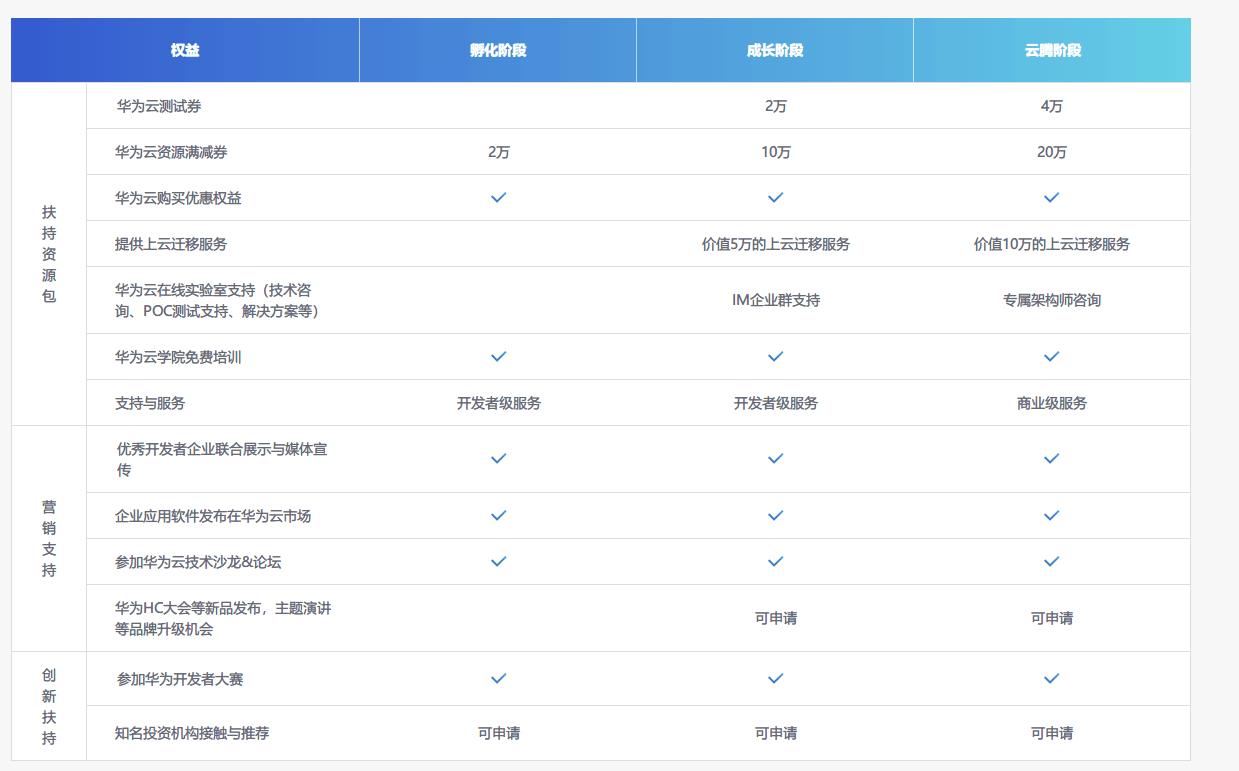Click the 云腾阶段 checkmark for 华为云学院免费培训
Screen dimensions: 1239x771
1051,357
